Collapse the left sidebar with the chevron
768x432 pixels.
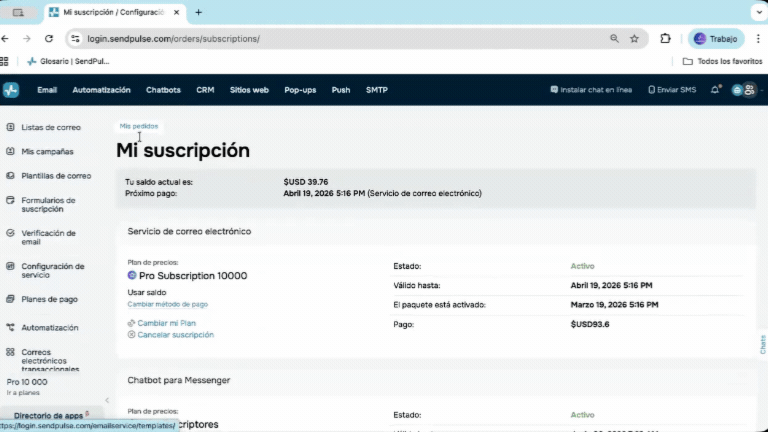(107, 400)
